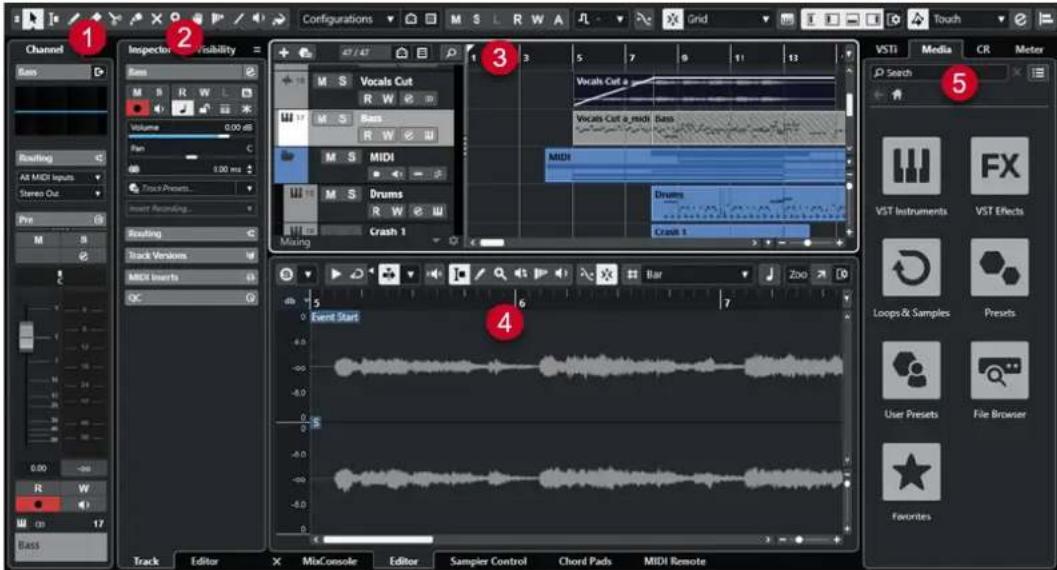The image size is (1057, 570).
Task: Select the Line tool in top toolbar
Action: click(238, 19)
